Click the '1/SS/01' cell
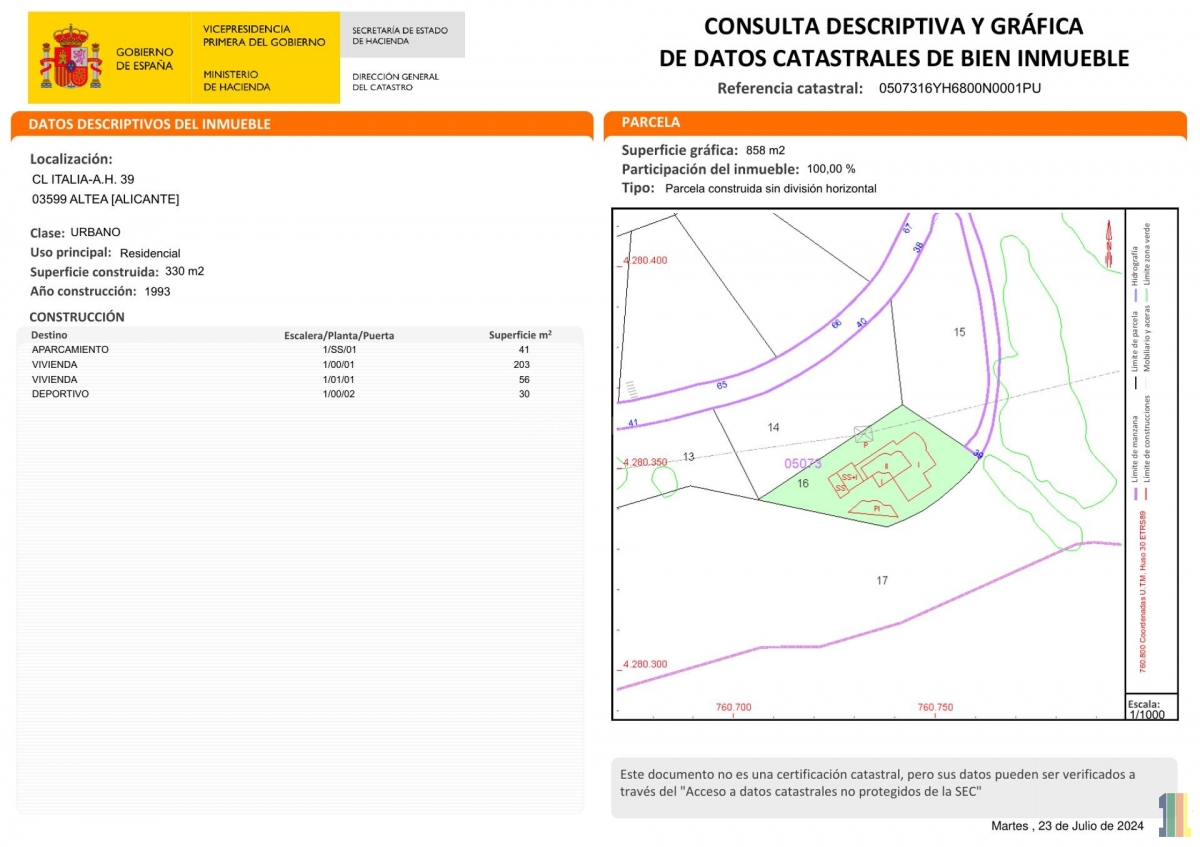The height and width of the screenshot is (847, 1200). coord(339,350)
